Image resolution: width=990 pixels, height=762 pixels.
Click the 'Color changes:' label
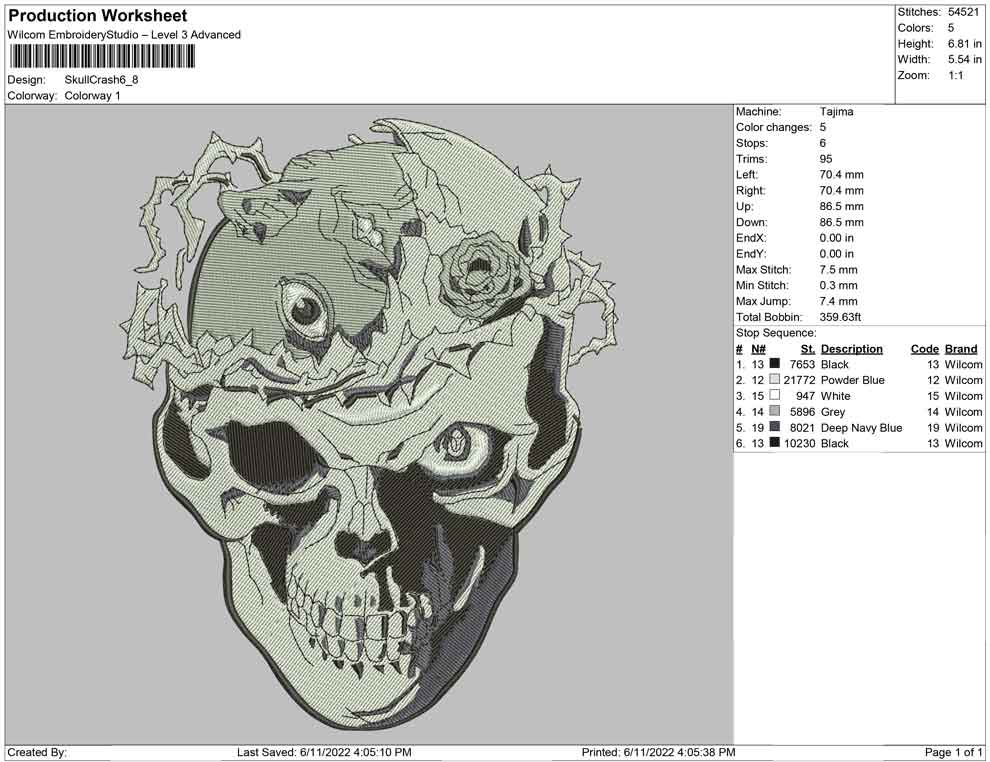[x=773, y=128]
